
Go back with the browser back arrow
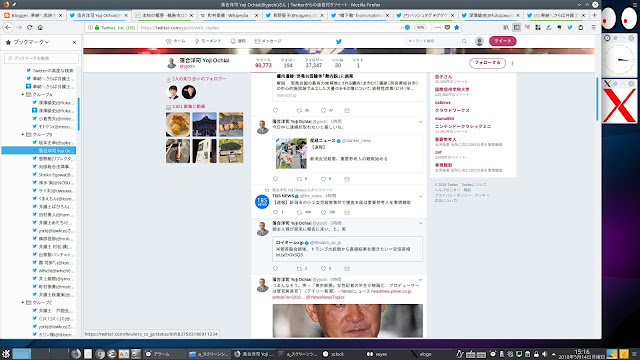[x=8, y=27]
